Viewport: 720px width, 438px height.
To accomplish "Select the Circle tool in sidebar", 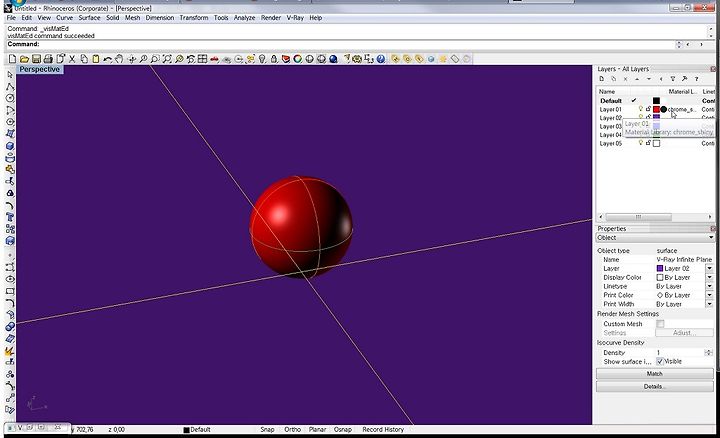I will coord(10,98).
